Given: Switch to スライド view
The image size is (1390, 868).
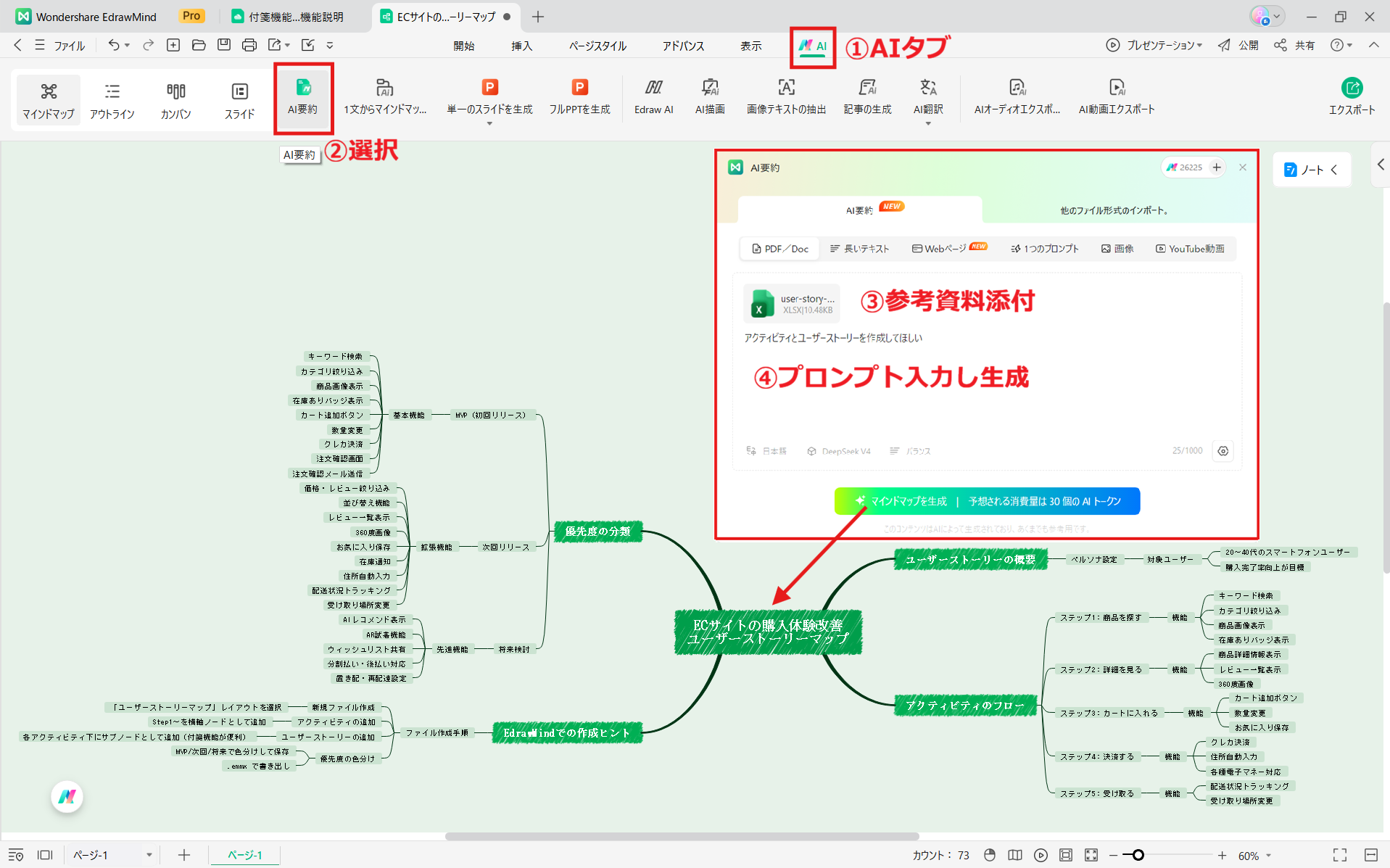Looking at the screenshot, I should click(240, 100).
